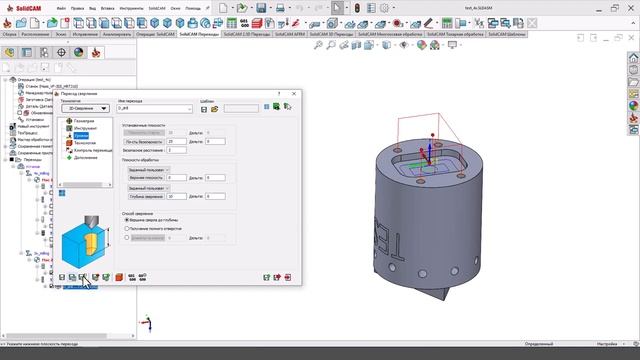Click the drilling depth value field showing 10
The height and width of the screenshot is (360, 640).
click(x=176, y=197)
